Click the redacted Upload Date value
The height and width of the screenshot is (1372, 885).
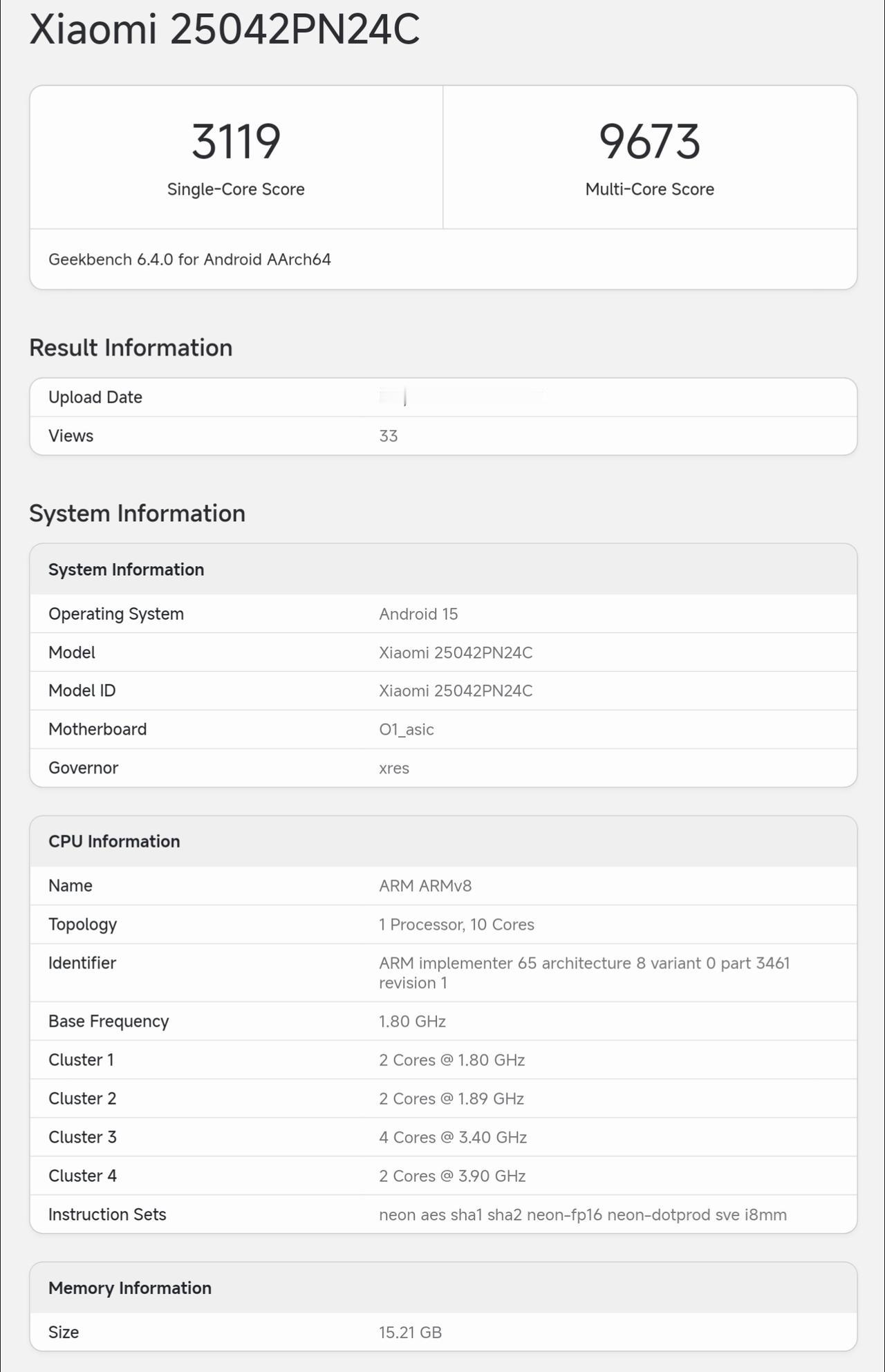tap(461, 397)
